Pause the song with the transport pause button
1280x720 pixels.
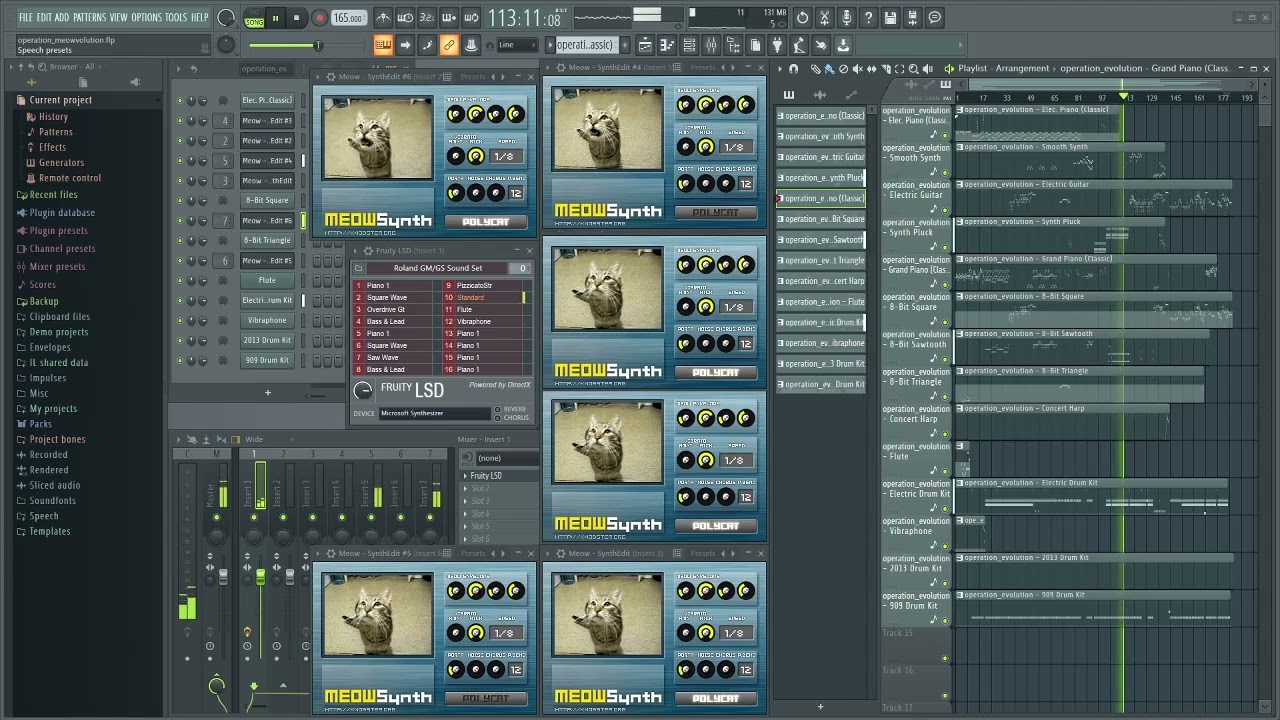pyautogui.click(x=275, y=17)
